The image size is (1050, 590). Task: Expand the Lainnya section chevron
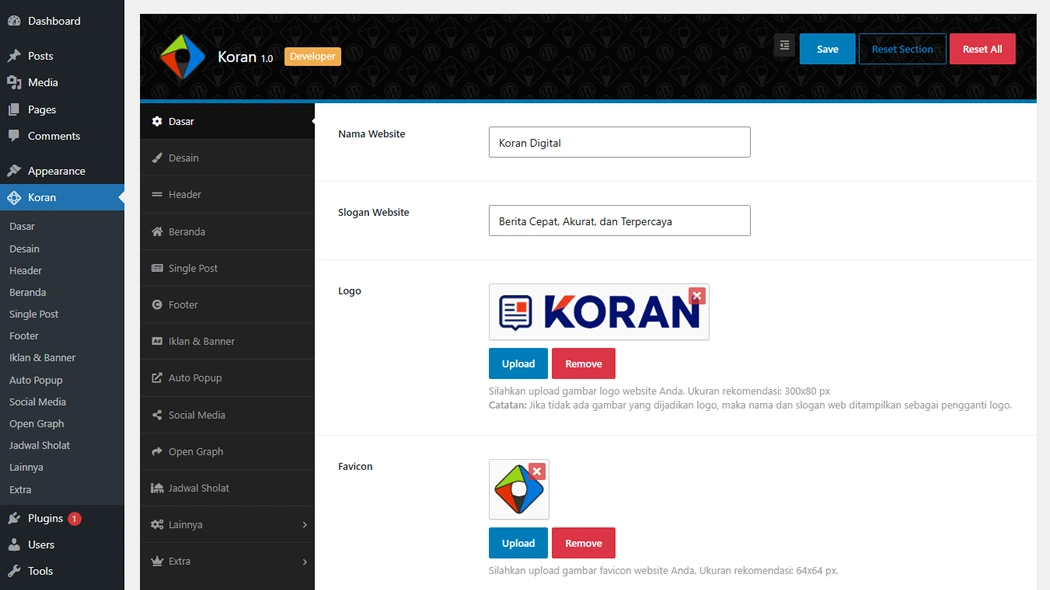pyautogui.click(x=305, y=524)
